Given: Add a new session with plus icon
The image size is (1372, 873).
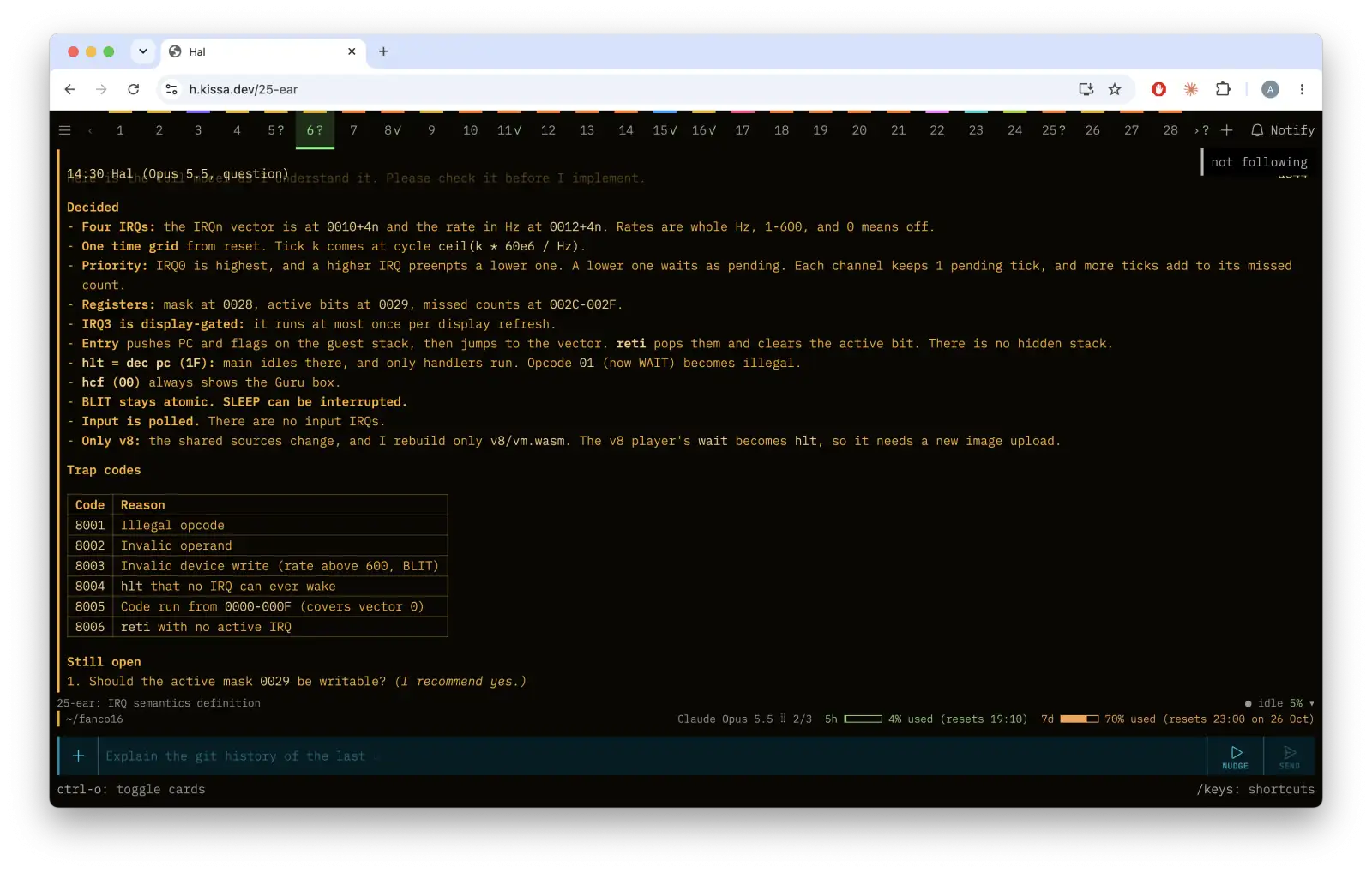Looking at the screenshot, I should (1226, 130).
